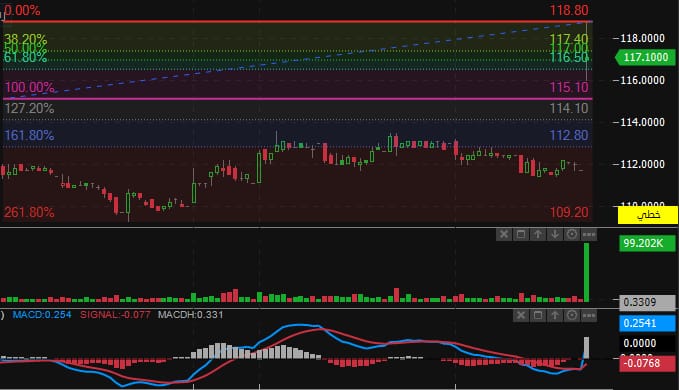The width and height of the screenshot is (679, 390).
Task: Select the 61.80% Fibonacci level label
Action: point(25,58)
